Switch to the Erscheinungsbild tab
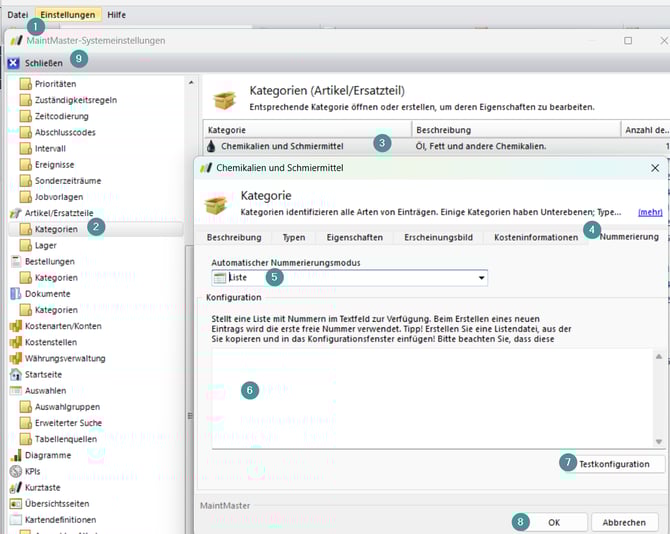The image size is (670, 534). pyautogui.click(x=439, y=237)
